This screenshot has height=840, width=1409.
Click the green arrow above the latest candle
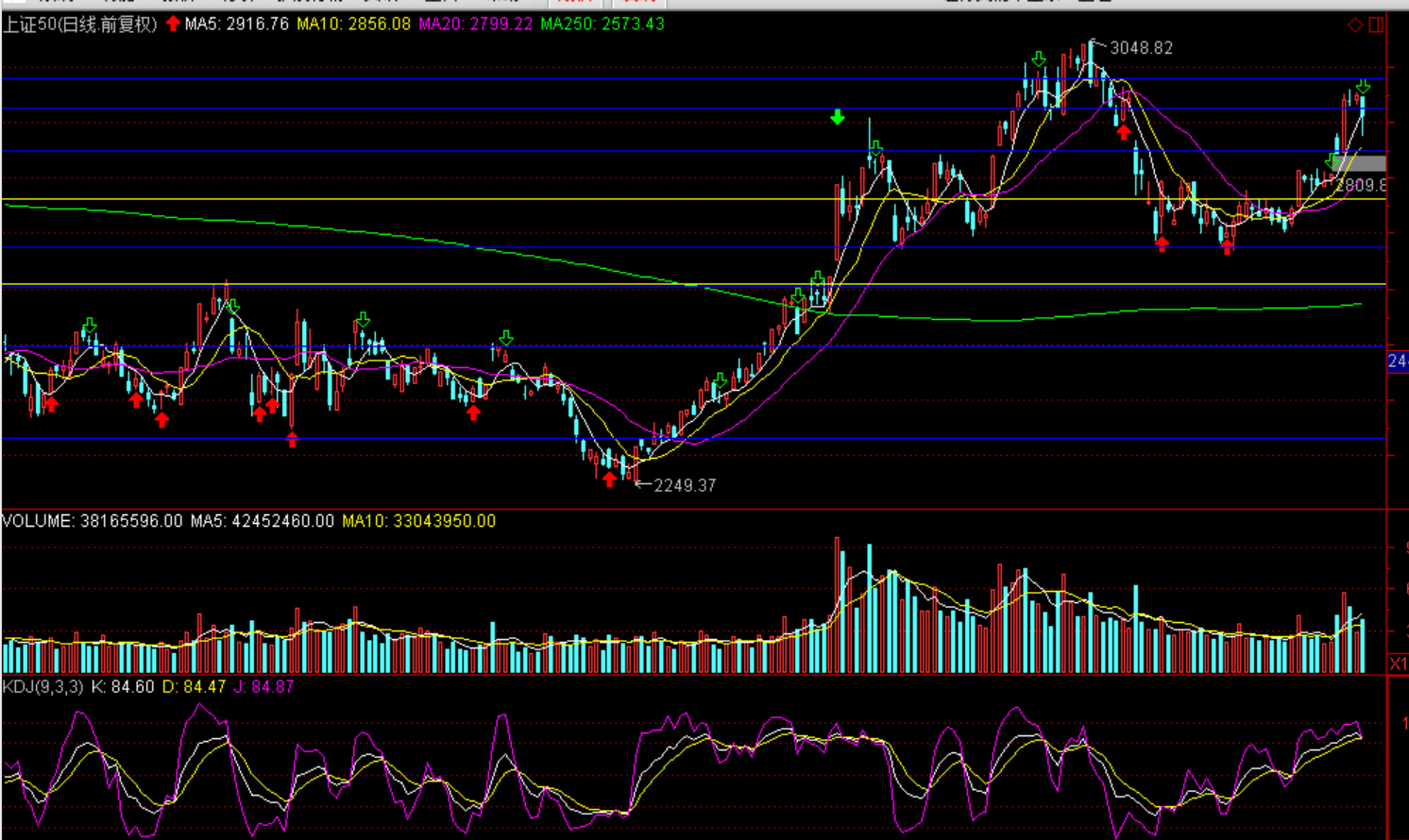coord(1363,86)
